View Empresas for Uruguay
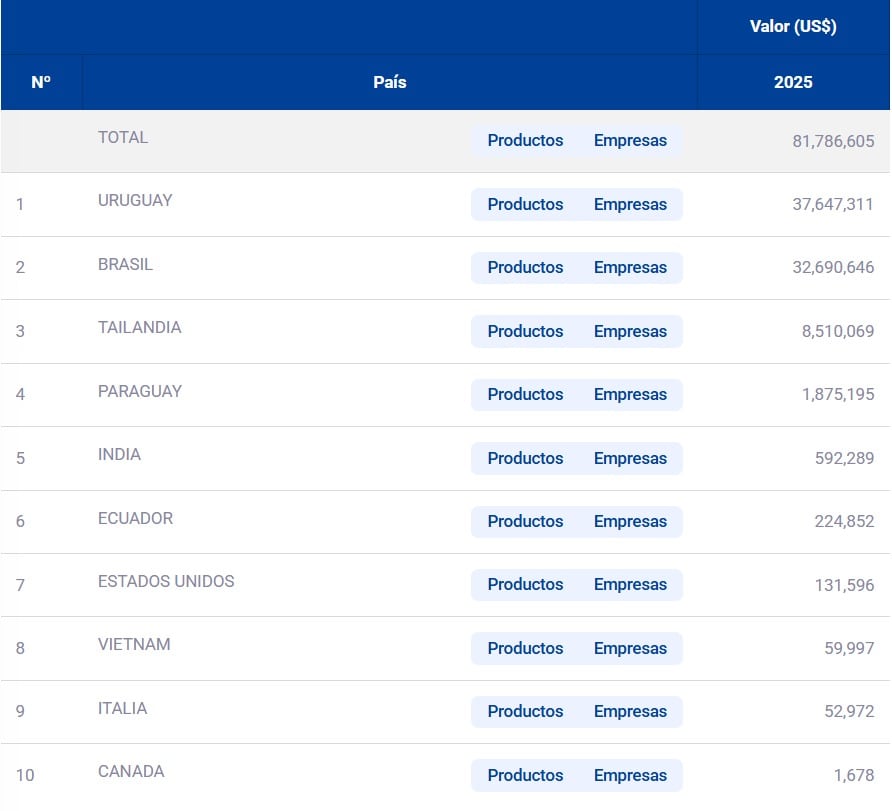The height and width of the screenshot is (811, 892). click(x=630, y=204)
